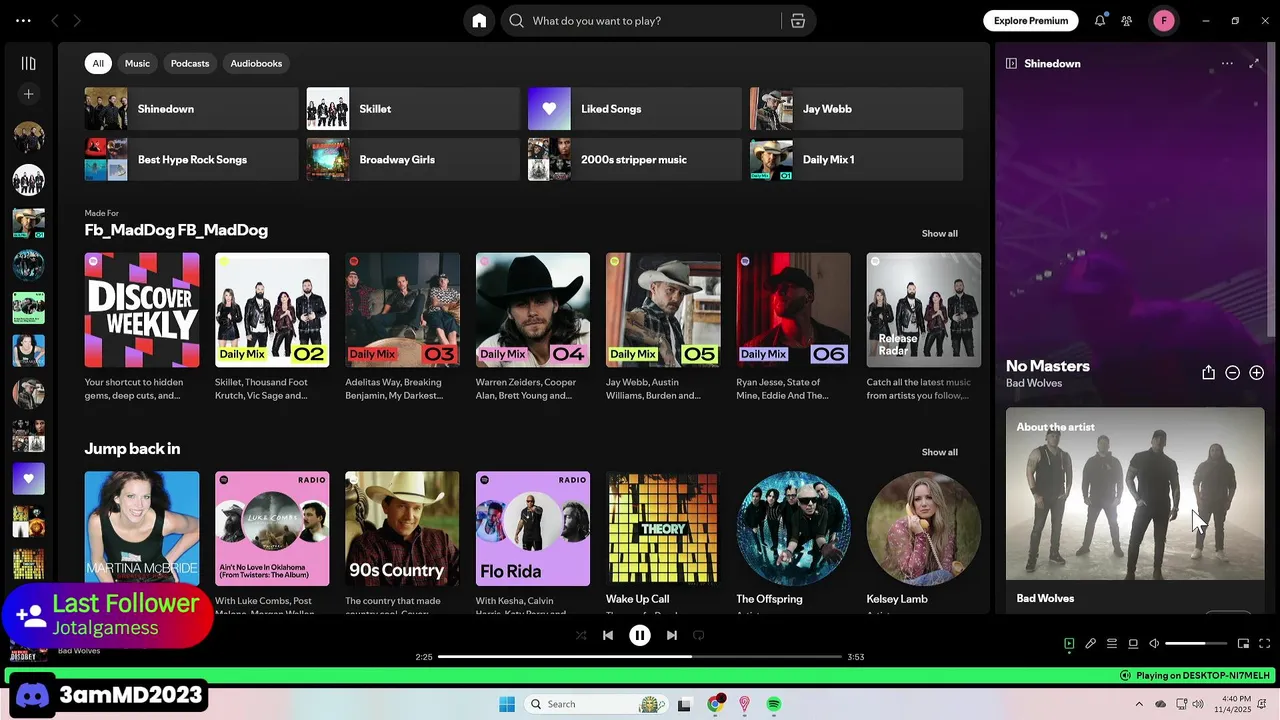Open the Best Hype Rock Songs tile
The height and width of the screenshot is (720, 1280).
pos(192,160)
